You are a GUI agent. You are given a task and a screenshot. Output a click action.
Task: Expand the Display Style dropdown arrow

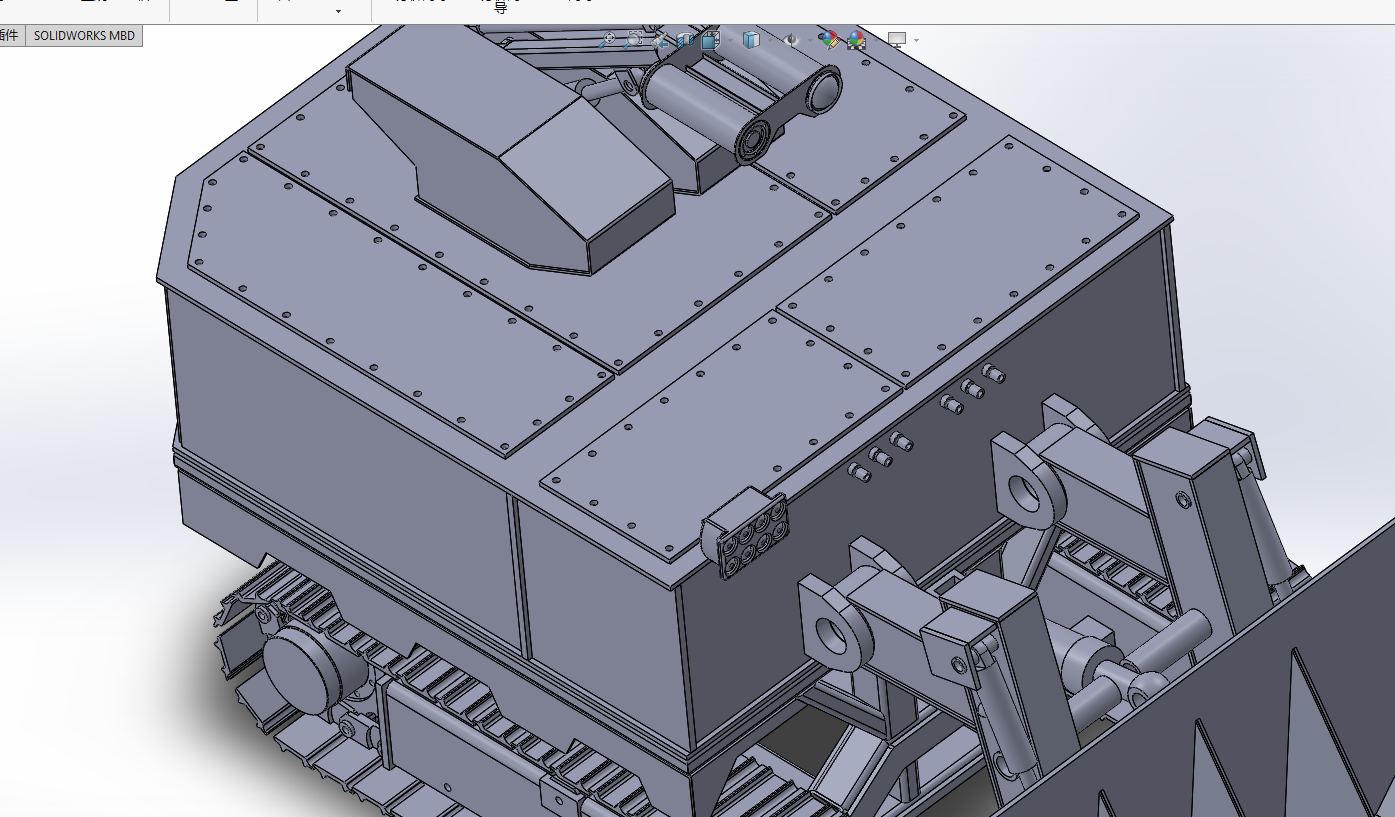coord(768,41)
